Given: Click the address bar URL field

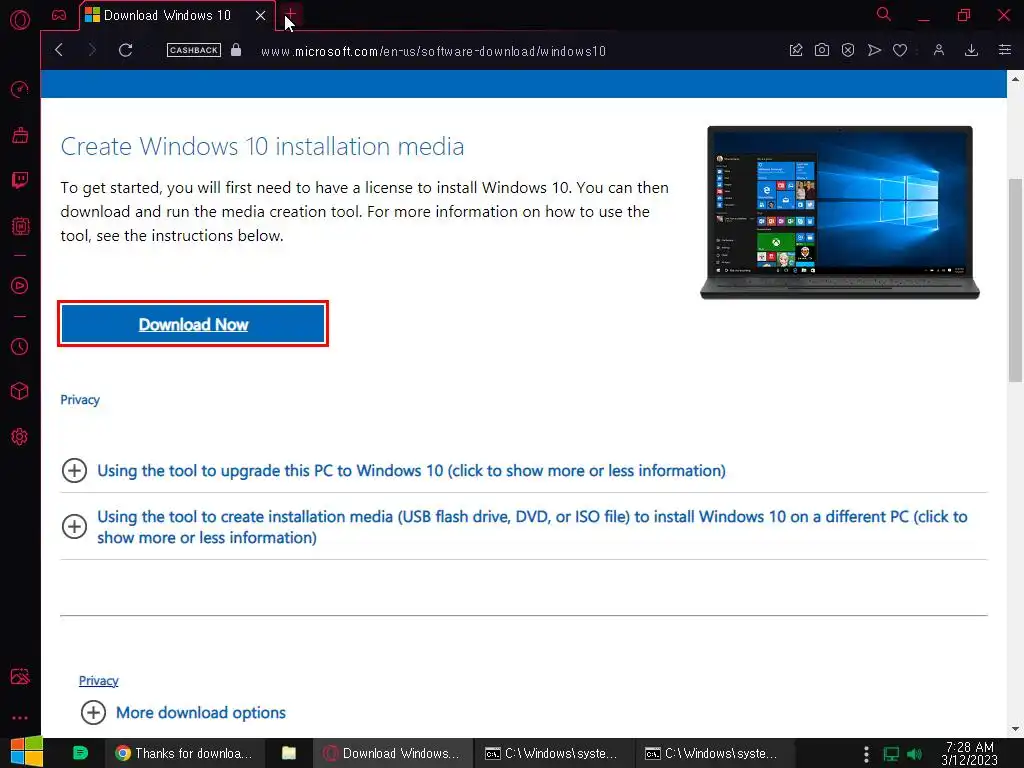Looking at the screenshot, I should (433, 51).
